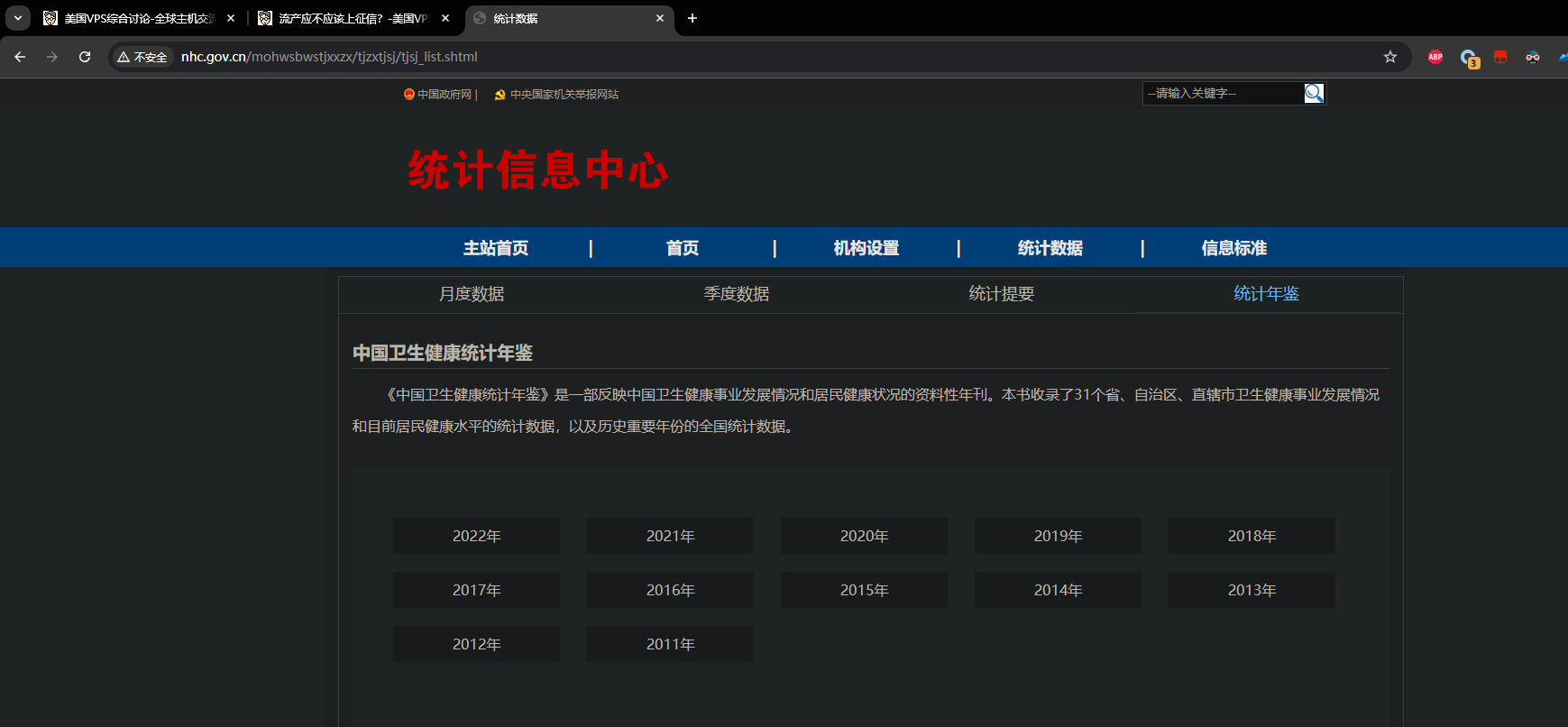Click the 不安全 site security warning
The width and height of the screenshot is (1568, 727).
142,57
